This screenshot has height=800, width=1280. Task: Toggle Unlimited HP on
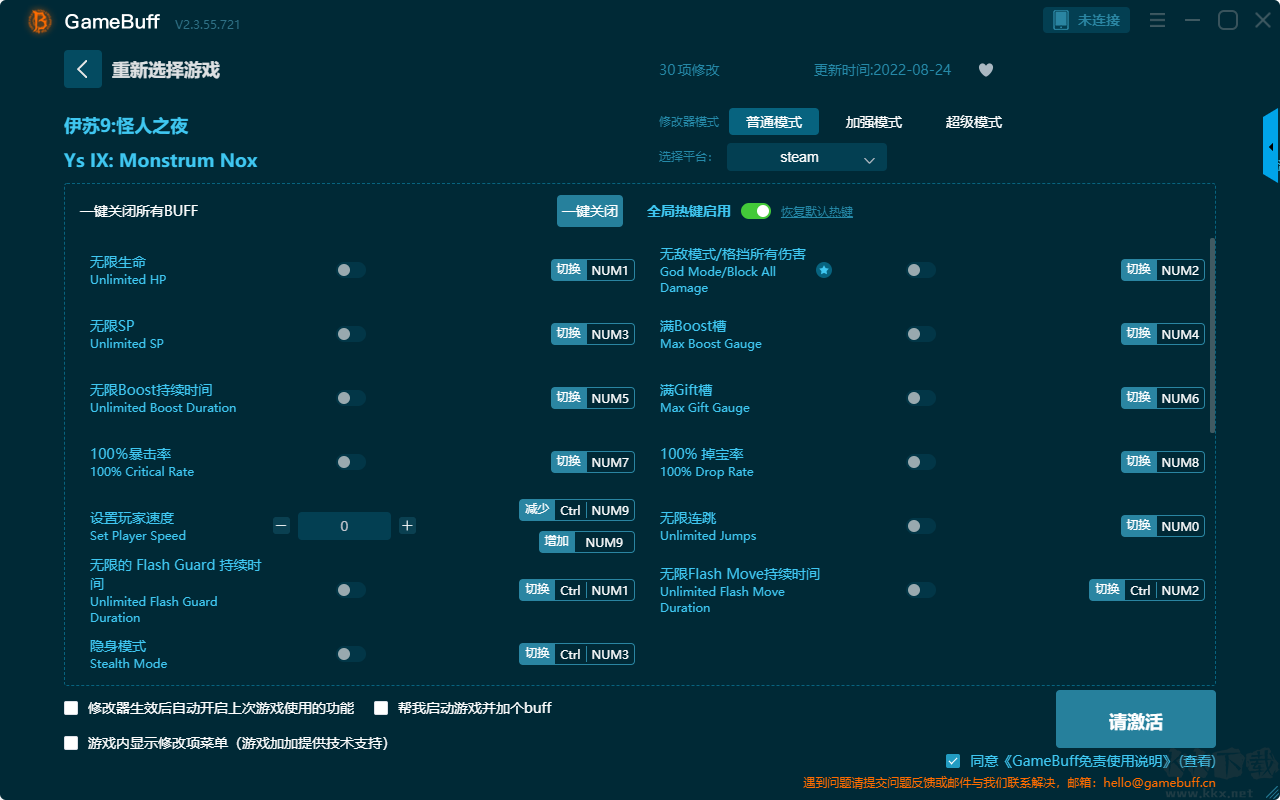click(351, 270)
